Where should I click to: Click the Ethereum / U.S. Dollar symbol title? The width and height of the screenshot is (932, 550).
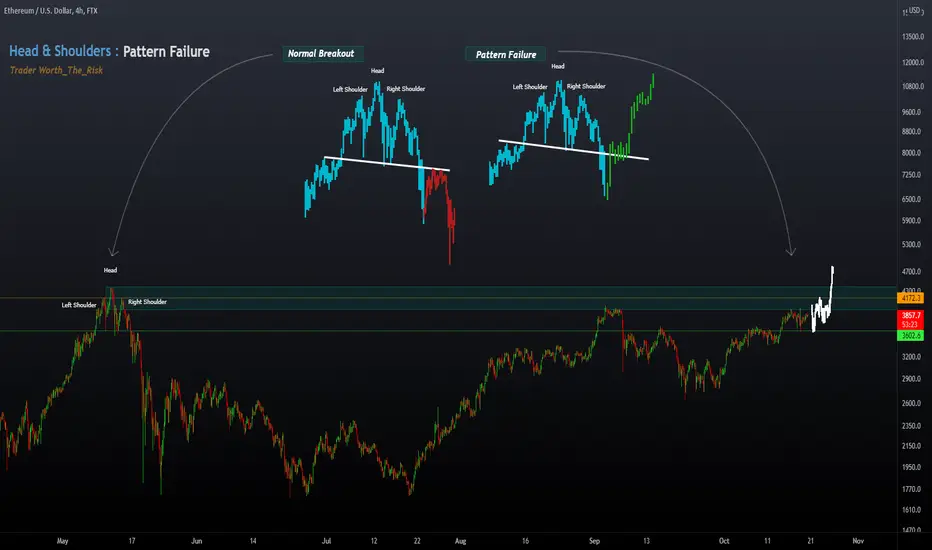(x=51, y=11)
